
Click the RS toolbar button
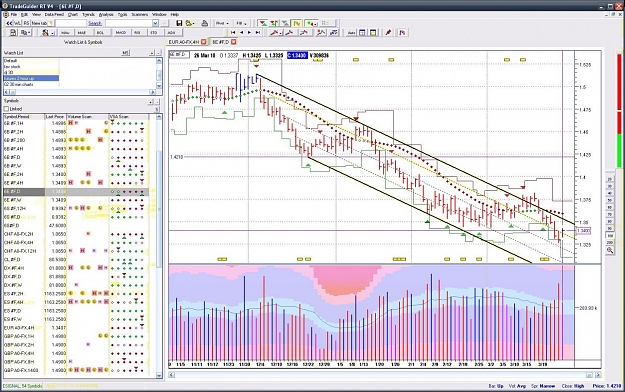[x=26, y=23]
